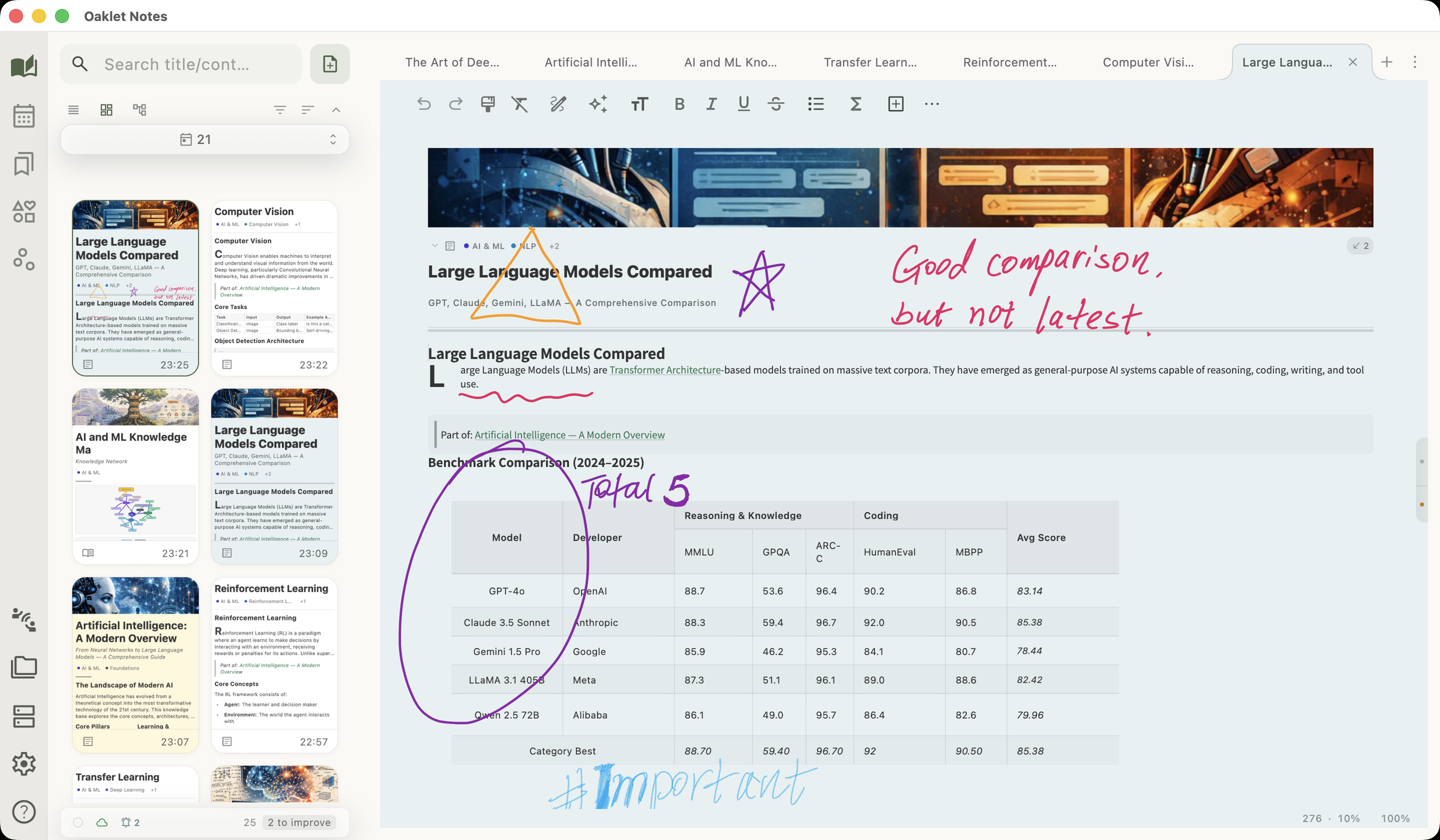Viewport: 1440px width, 840px height.
Task: Toggle strikethrough formatting
Action: point(776,104)
